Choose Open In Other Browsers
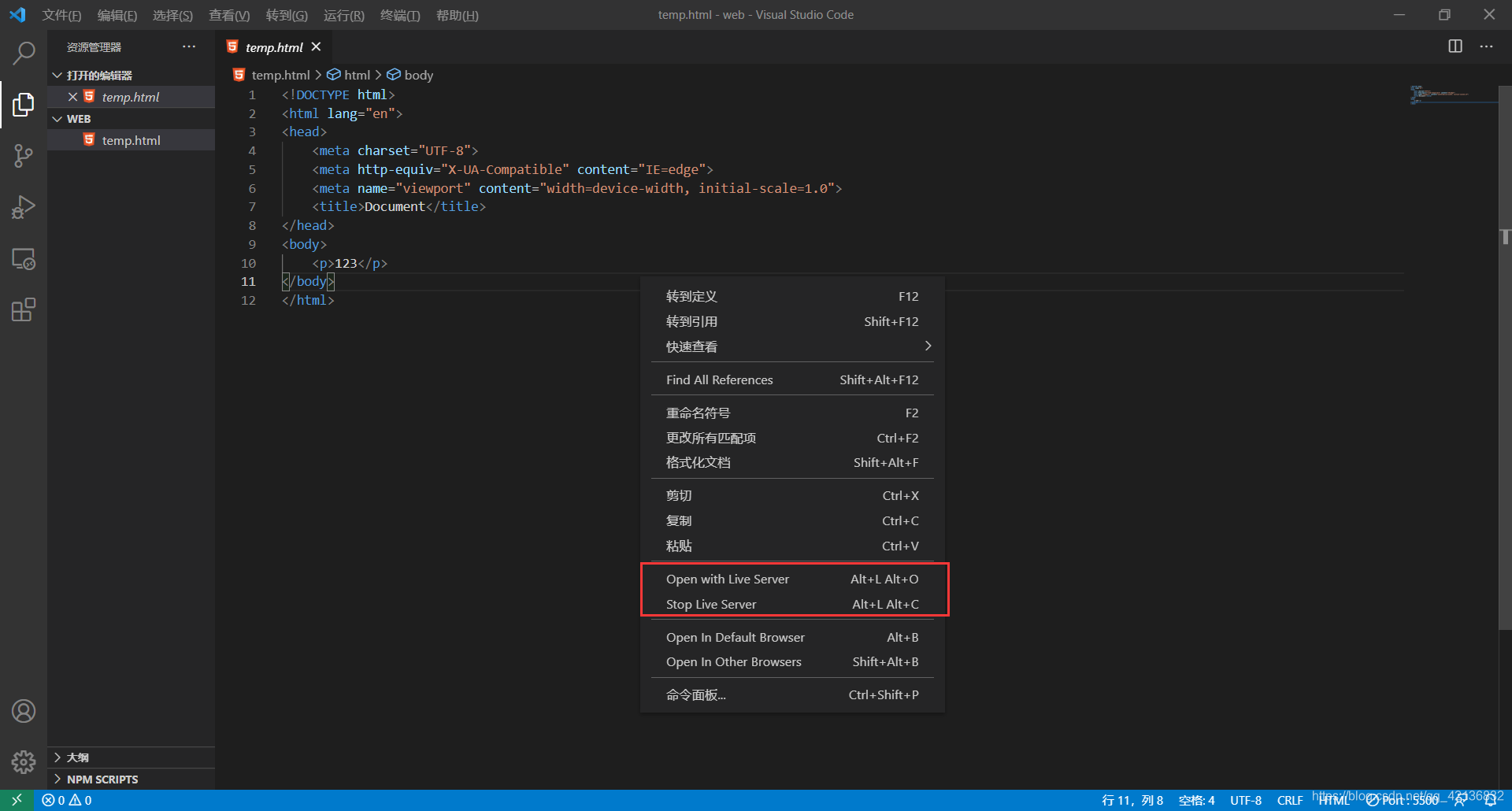 (792, 662)
